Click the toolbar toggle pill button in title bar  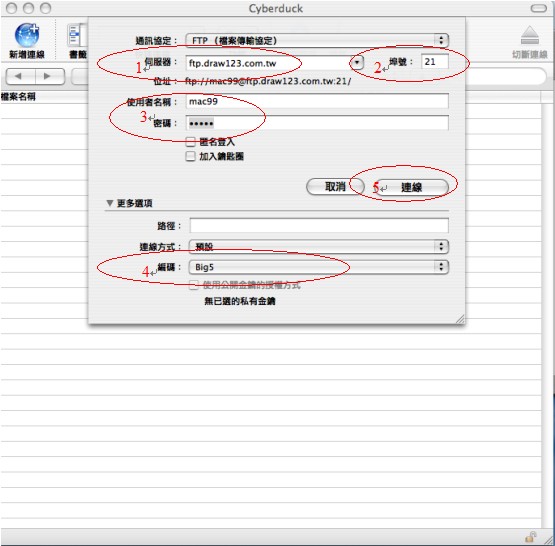(x=539, y=8)
